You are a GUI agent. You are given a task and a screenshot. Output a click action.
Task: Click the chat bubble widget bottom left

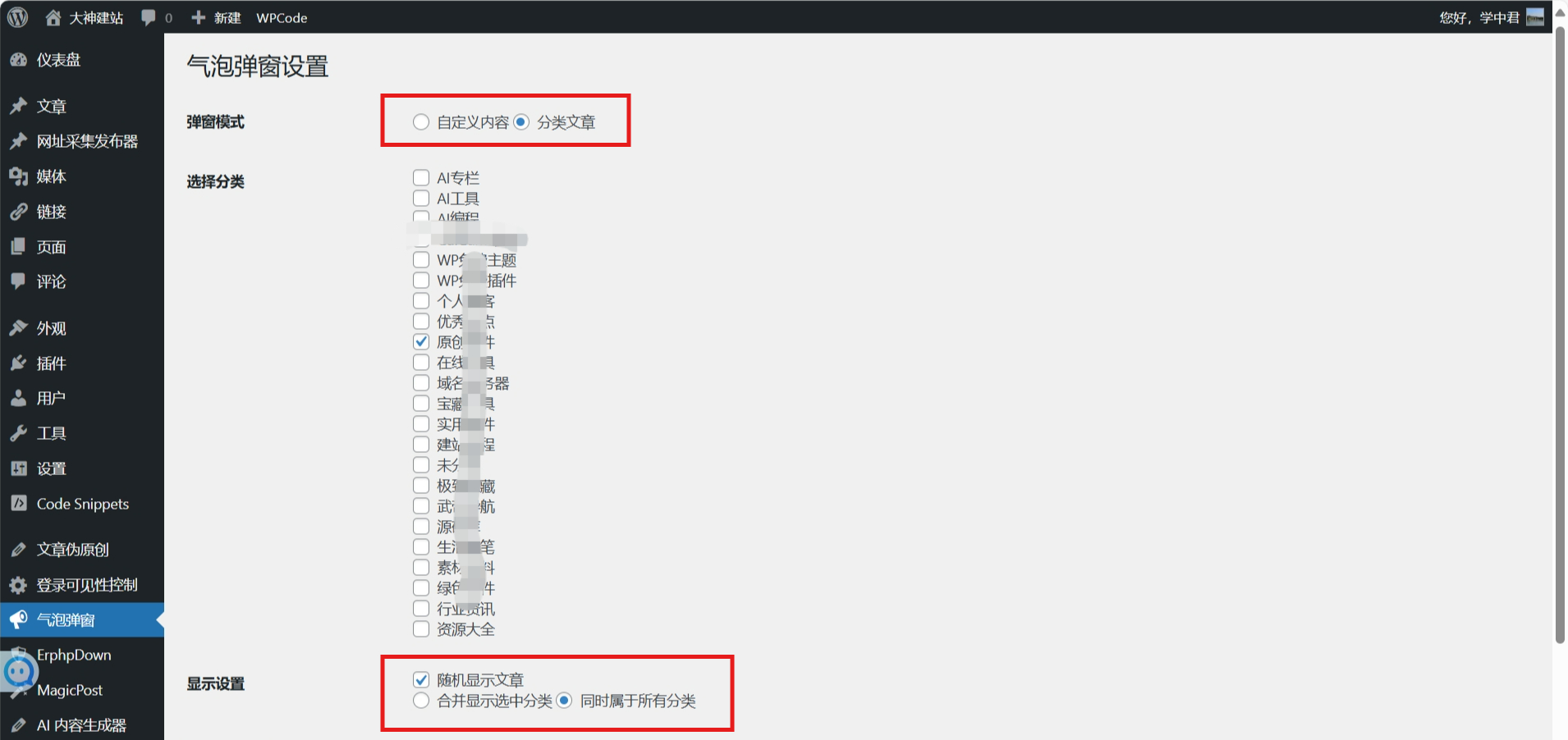19,671
